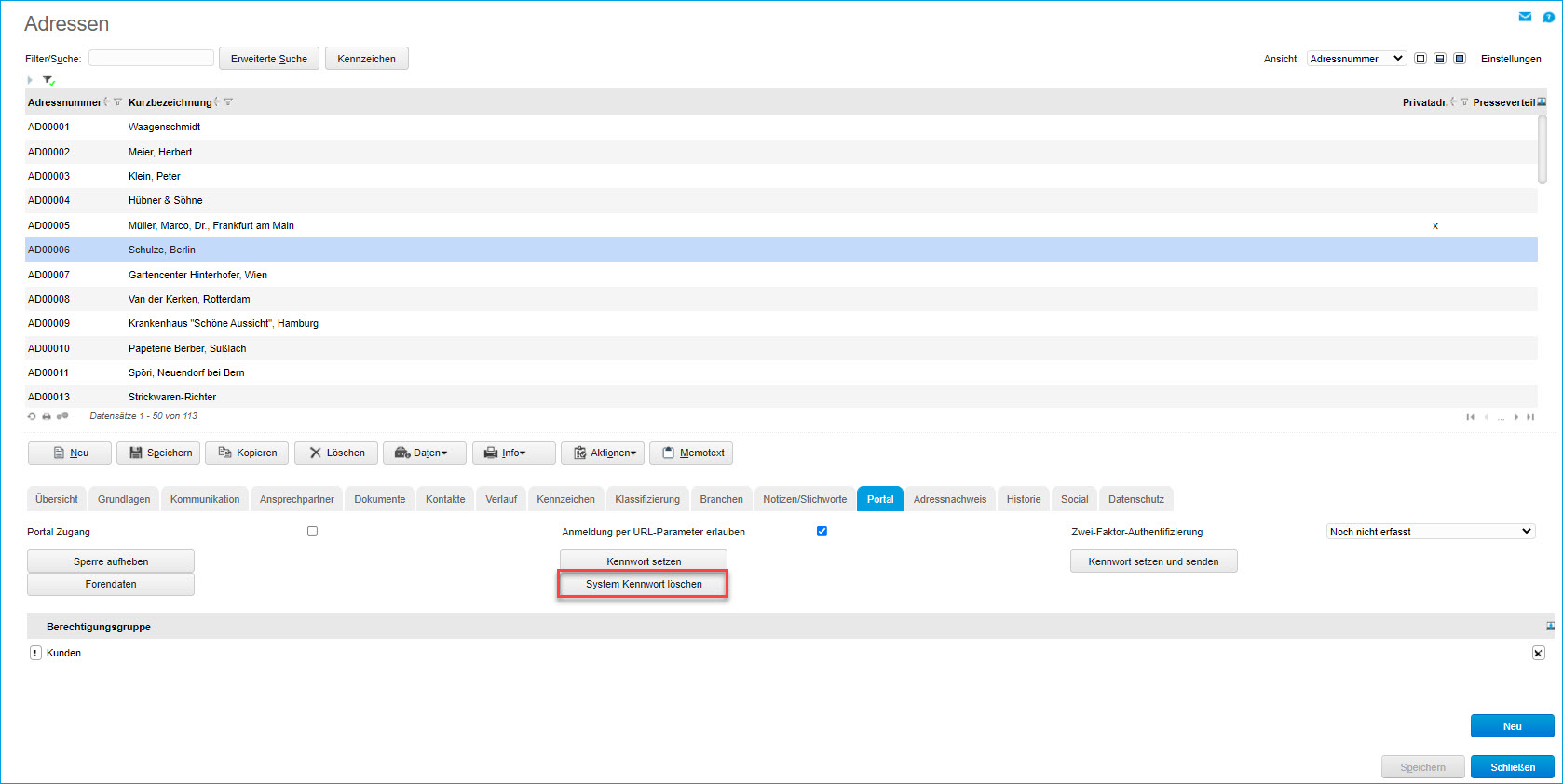Enable the Portal Zugang checkbox
This screenshot has width=1563, height=784.
click(x=312, y=532)
